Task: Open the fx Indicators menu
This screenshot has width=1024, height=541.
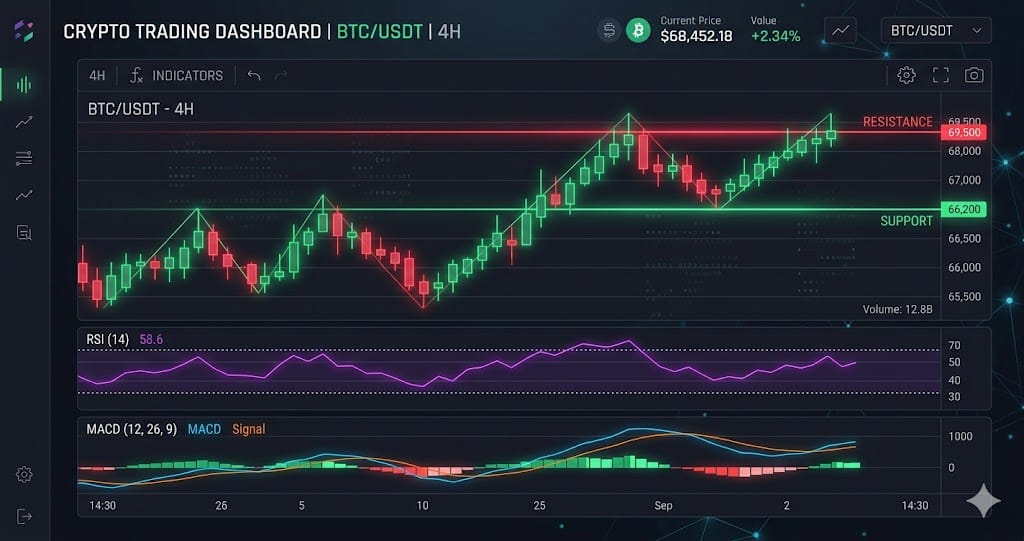Action: coord(176,76)
